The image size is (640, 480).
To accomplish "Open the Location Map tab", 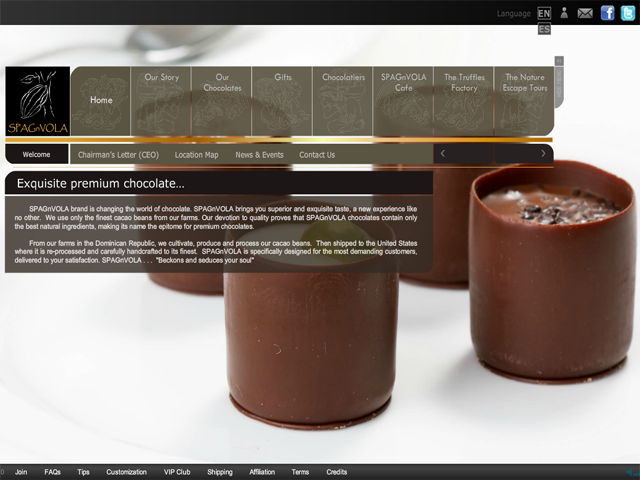I will (196, 155).
